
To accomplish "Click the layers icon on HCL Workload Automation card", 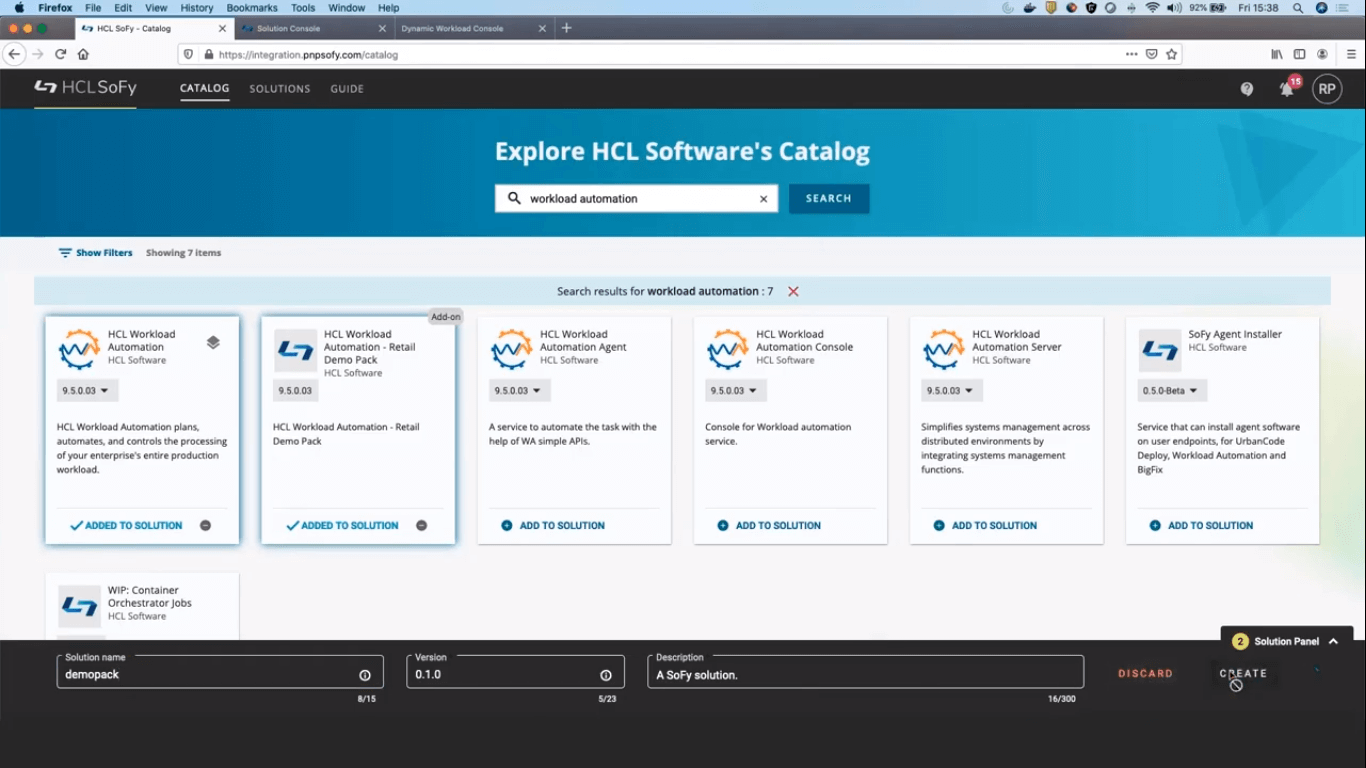I will pyautogui.click(x=213, y=341).
